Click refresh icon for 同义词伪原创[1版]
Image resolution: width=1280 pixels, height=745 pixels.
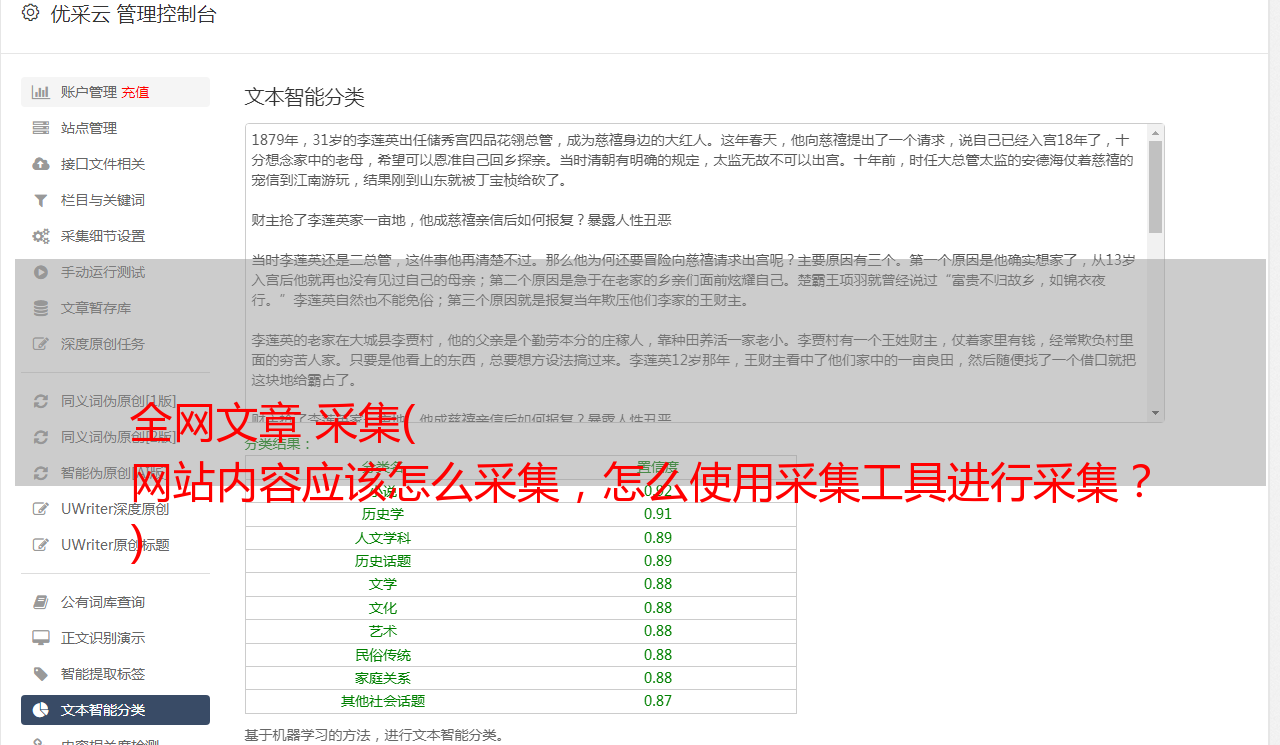[x=41, y=401]
